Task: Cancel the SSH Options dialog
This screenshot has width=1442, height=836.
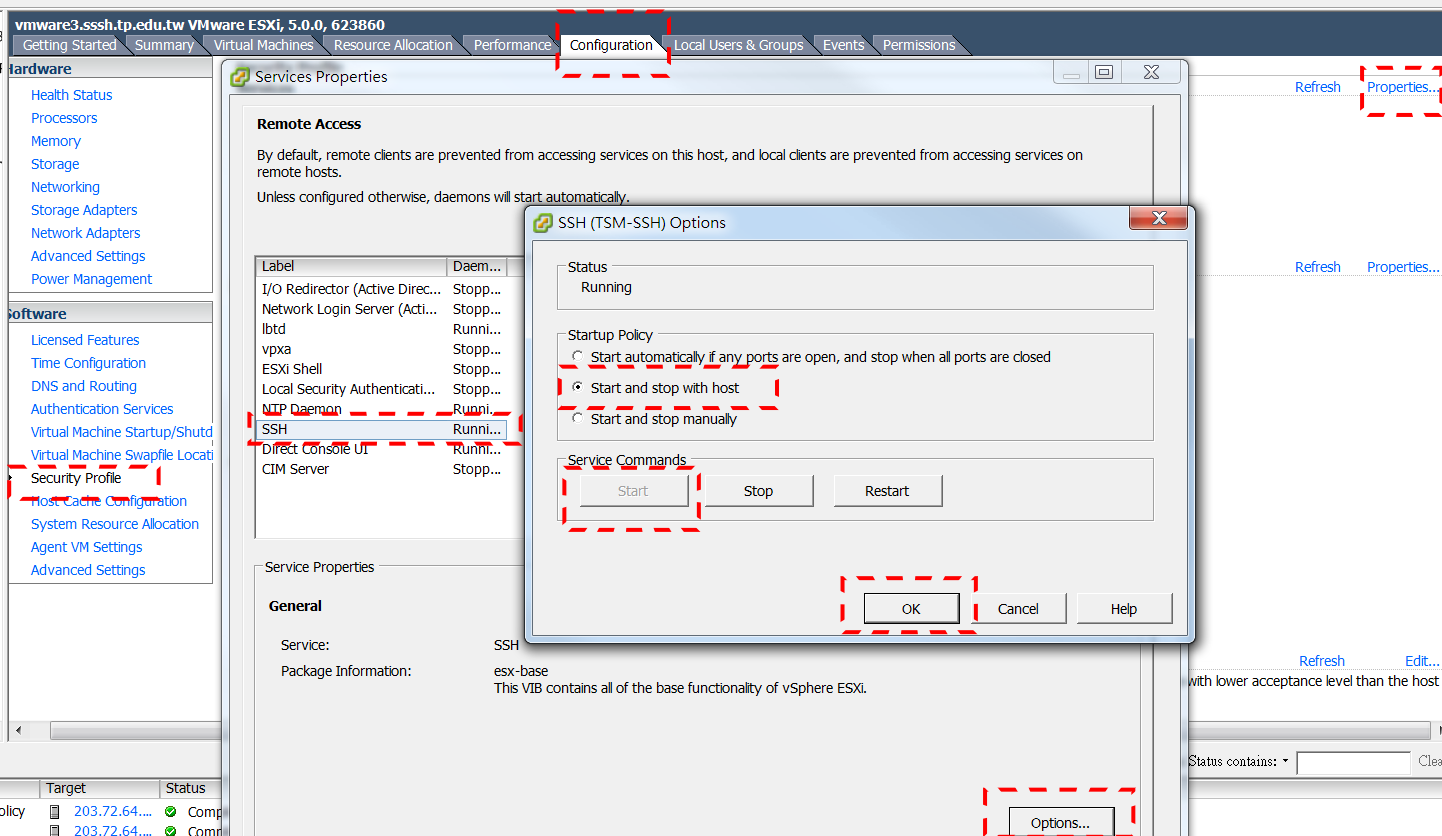Action: coord(1018,608)
